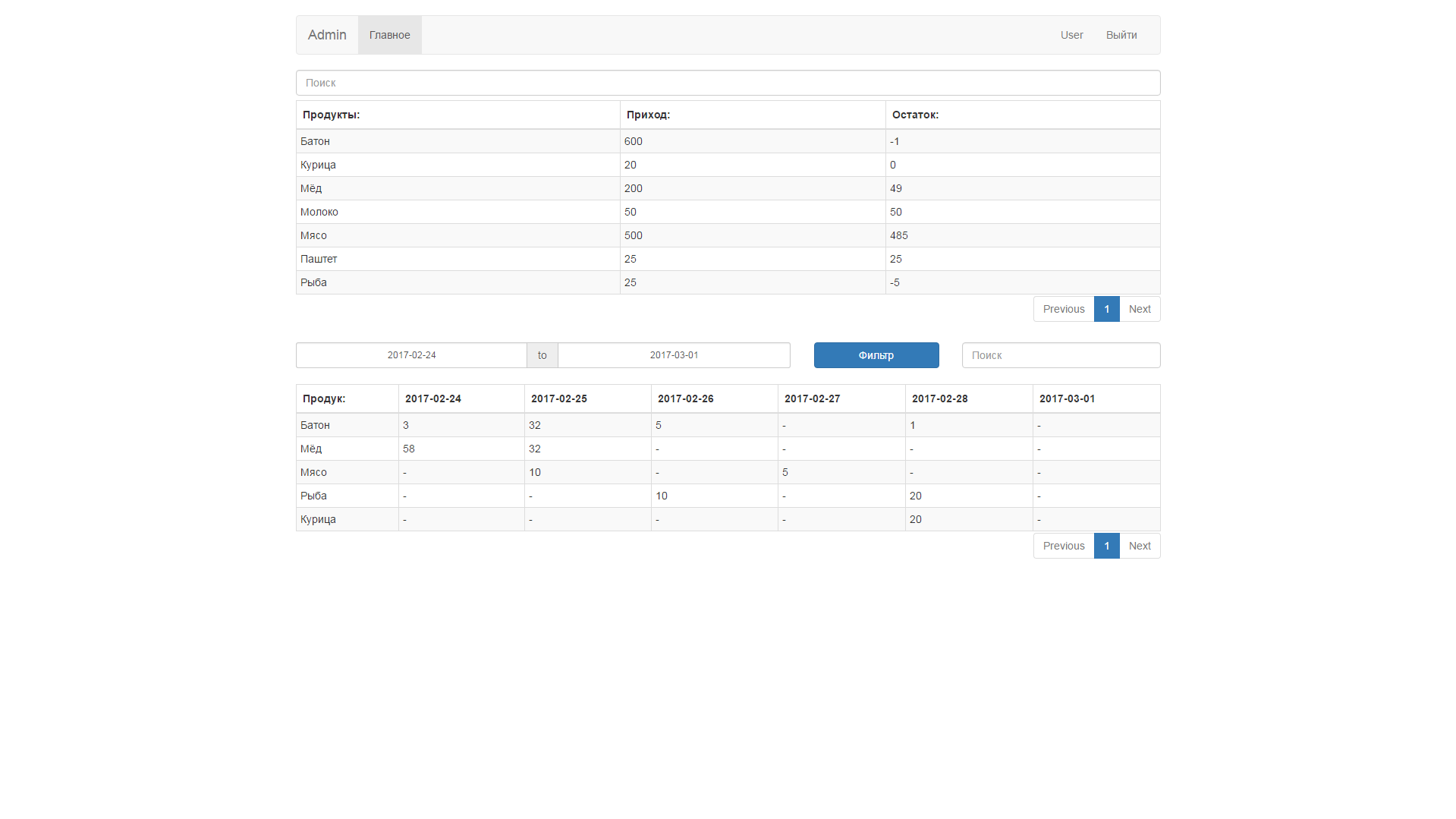Open start date field 2017-02-24
Screen dimensions: 1456x819
[x=411, y=355]
